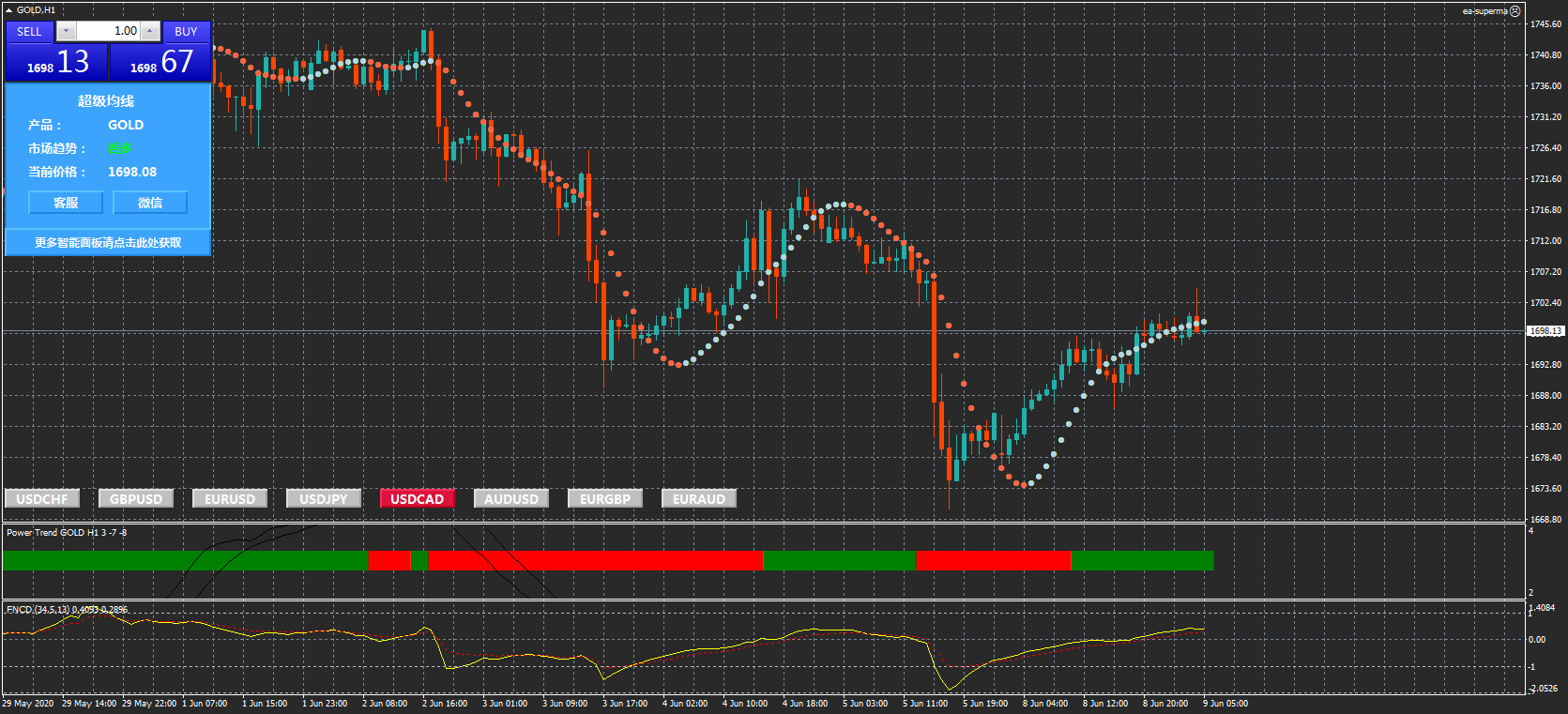The image size is (1568, 714).
Task: Select the highlighted USDCAD symbol button
Action: tap(418, 499)
